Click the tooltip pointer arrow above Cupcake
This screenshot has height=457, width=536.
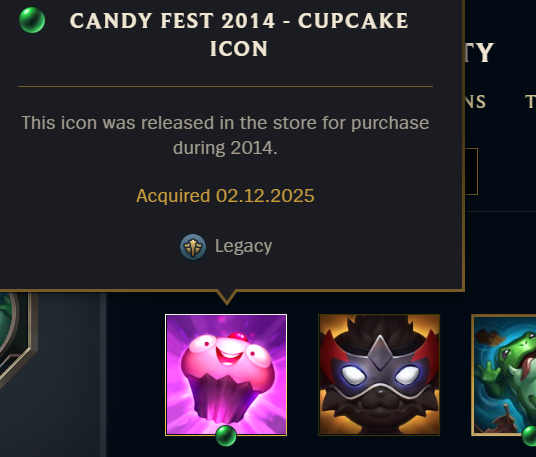(226, 297)
